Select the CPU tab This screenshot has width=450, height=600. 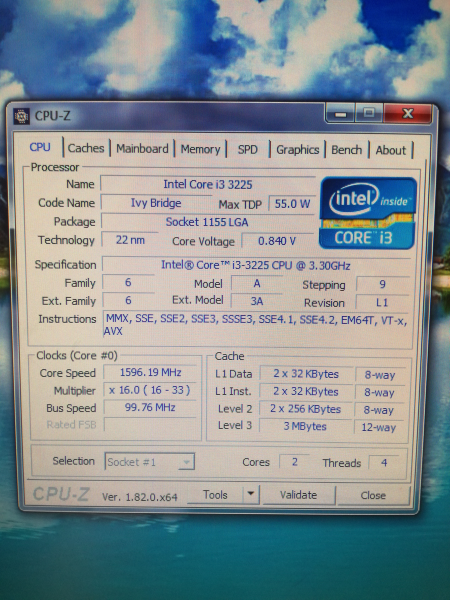(x=40, y=147)
